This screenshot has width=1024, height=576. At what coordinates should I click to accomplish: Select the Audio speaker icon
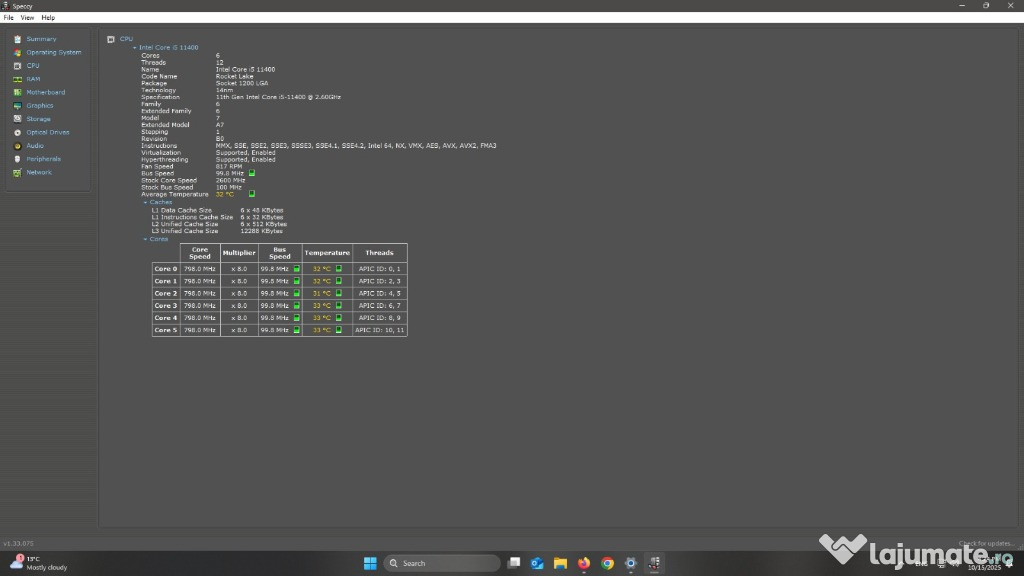coord(18,145)
